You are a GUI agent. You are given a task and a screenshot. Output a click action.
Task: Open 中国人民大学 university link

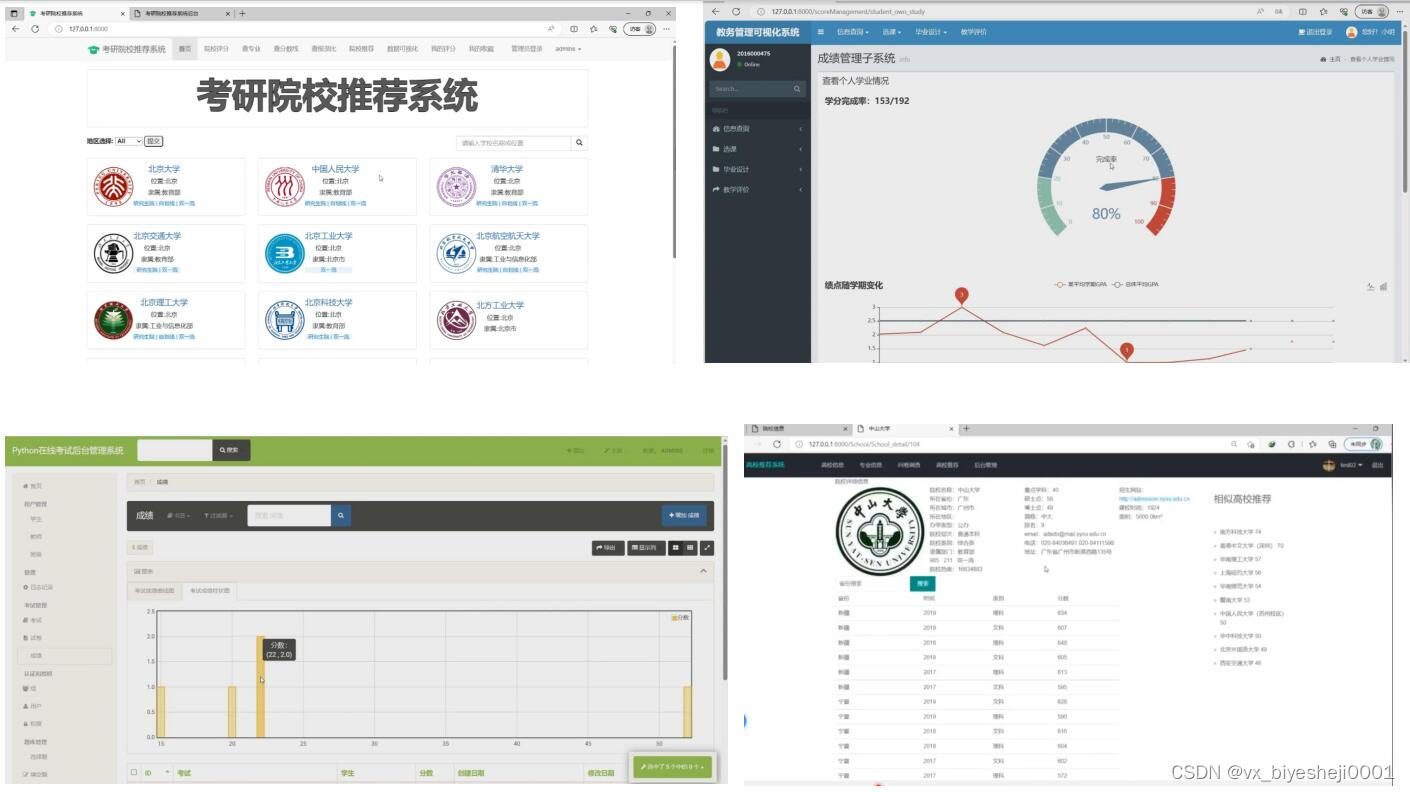(335, 169)
